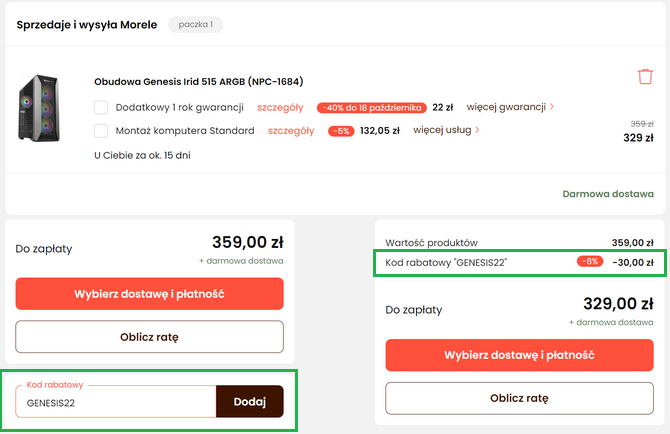
Task: Open product title Obudowa Genesis Irid 515 ARGB
Action: (x=199, y=82)
